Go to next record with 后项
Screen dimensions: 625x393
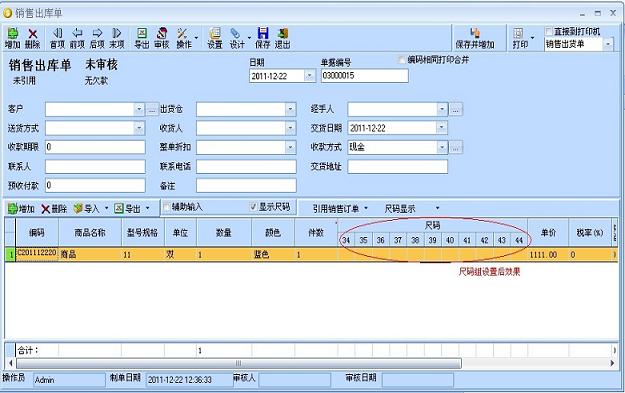(97, 38)
